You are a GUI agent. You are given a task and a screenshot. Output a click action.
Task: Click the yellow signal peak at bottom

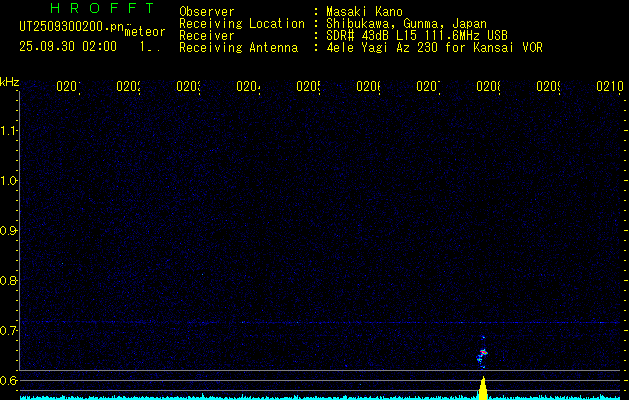(483, 387)
